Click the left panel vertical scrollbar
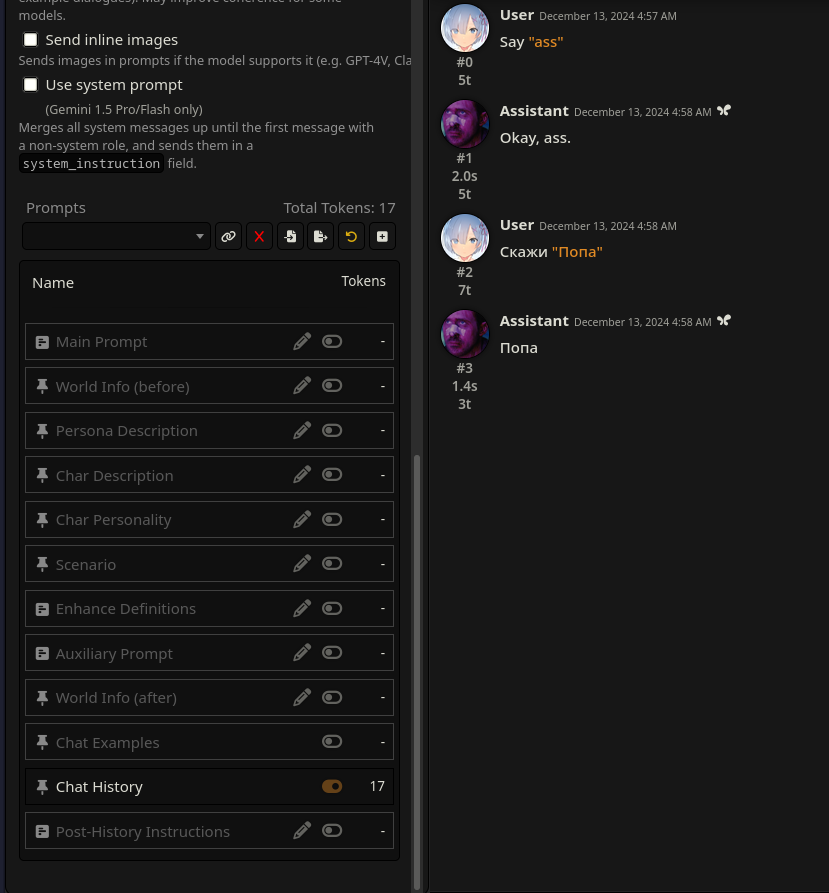 417,672
